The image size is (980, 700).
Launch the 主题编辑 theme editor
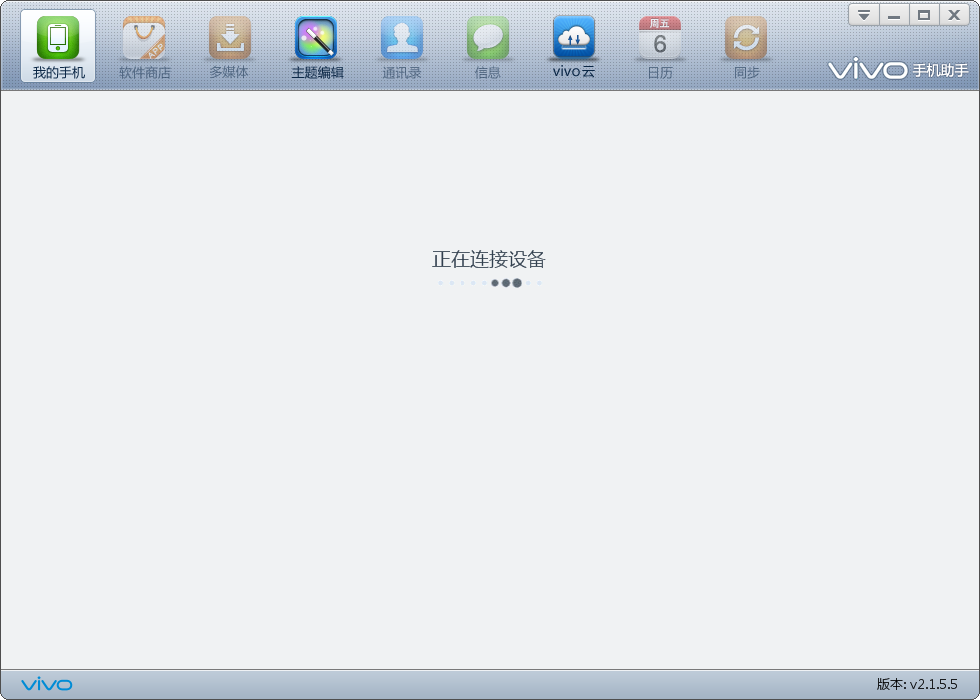tap(317, 48)
